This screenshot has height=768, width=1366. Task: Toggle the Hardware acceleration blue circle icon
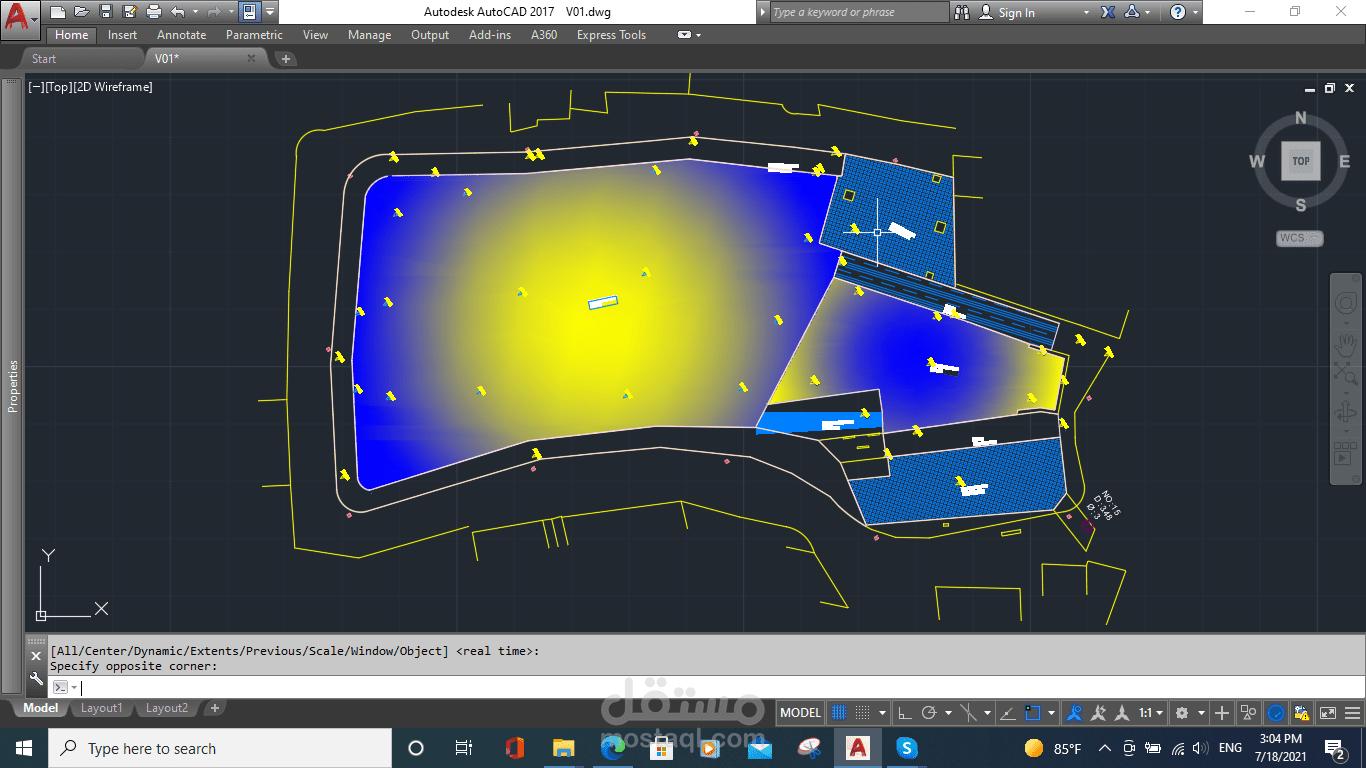click(1275, 713)
